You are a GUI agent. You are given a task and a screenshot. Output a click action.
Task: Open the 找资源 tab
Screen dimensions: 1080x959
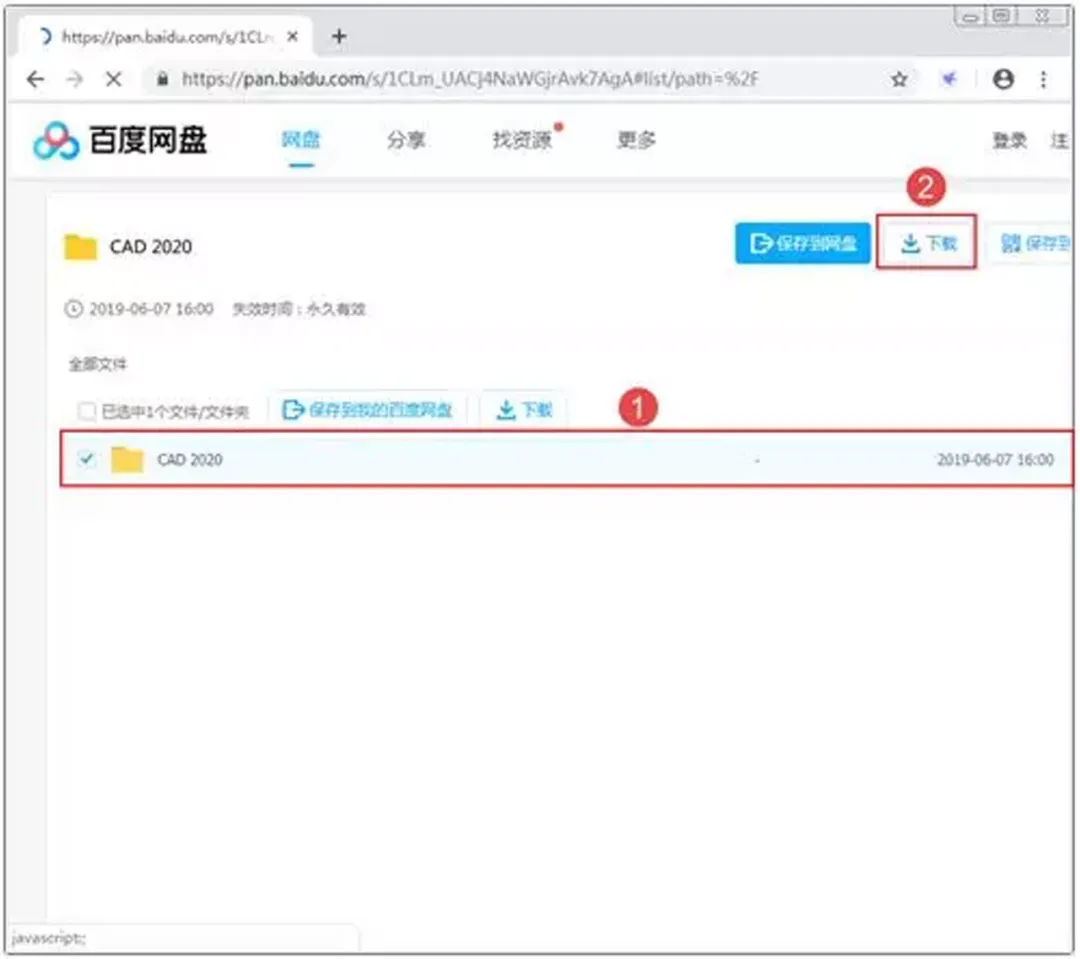523,140
